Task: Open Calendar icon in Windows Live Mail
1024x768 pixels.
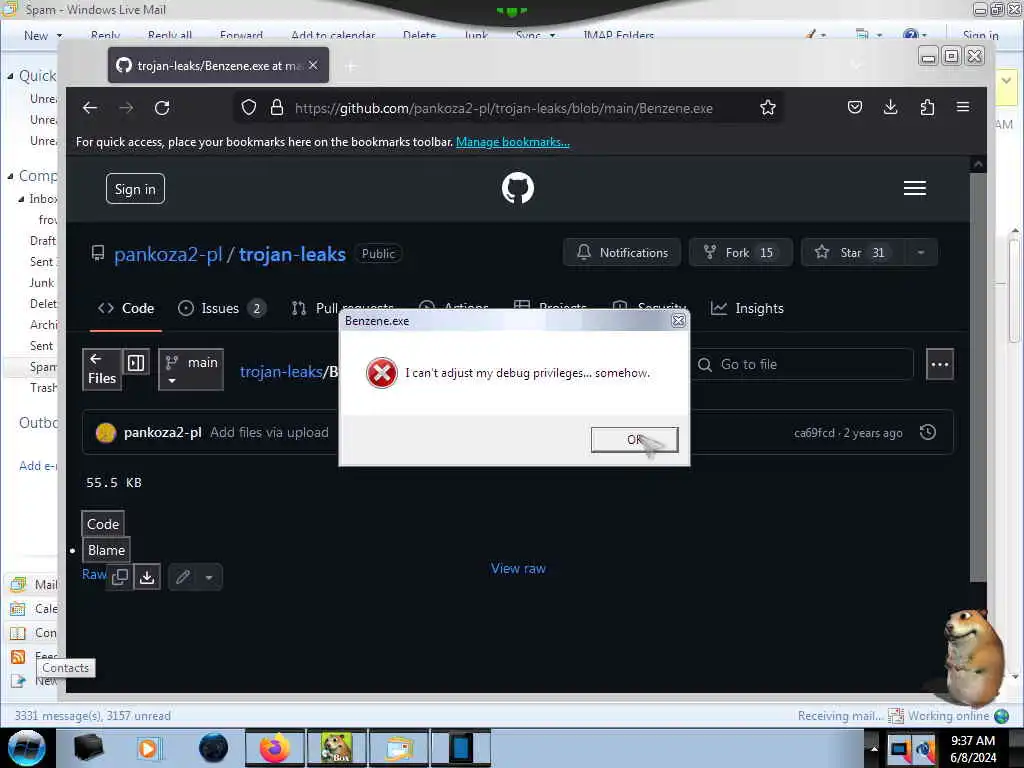Action: coord(18,609)
